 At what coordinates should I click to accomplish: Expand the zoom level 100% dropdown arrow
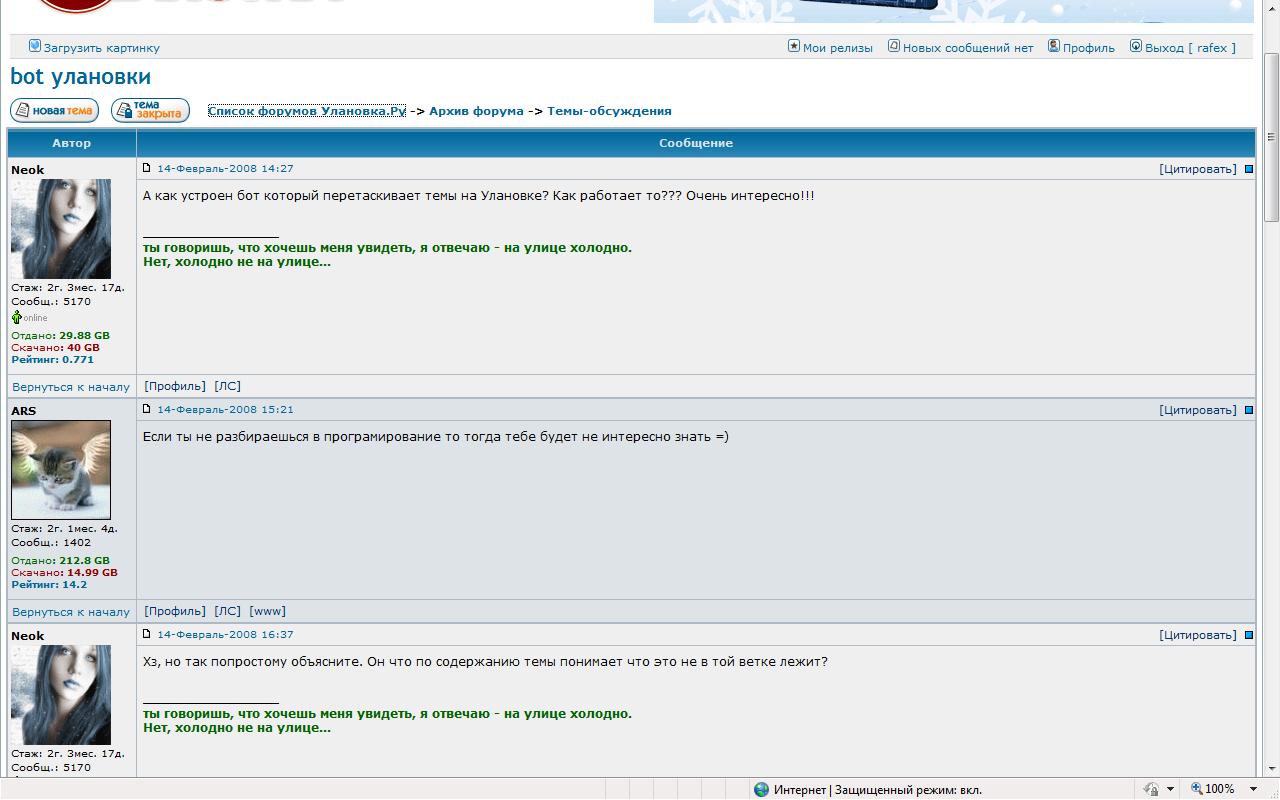coord(1253,789)
